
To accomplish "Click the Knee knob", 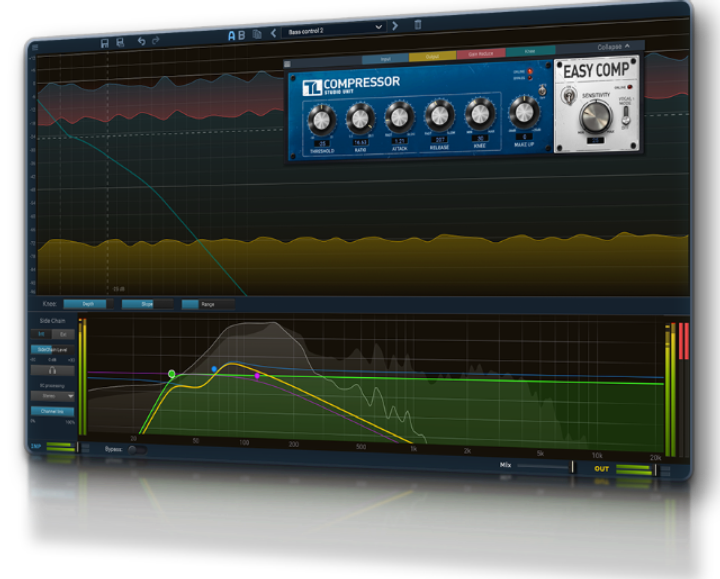I will [x=480, y=113].
